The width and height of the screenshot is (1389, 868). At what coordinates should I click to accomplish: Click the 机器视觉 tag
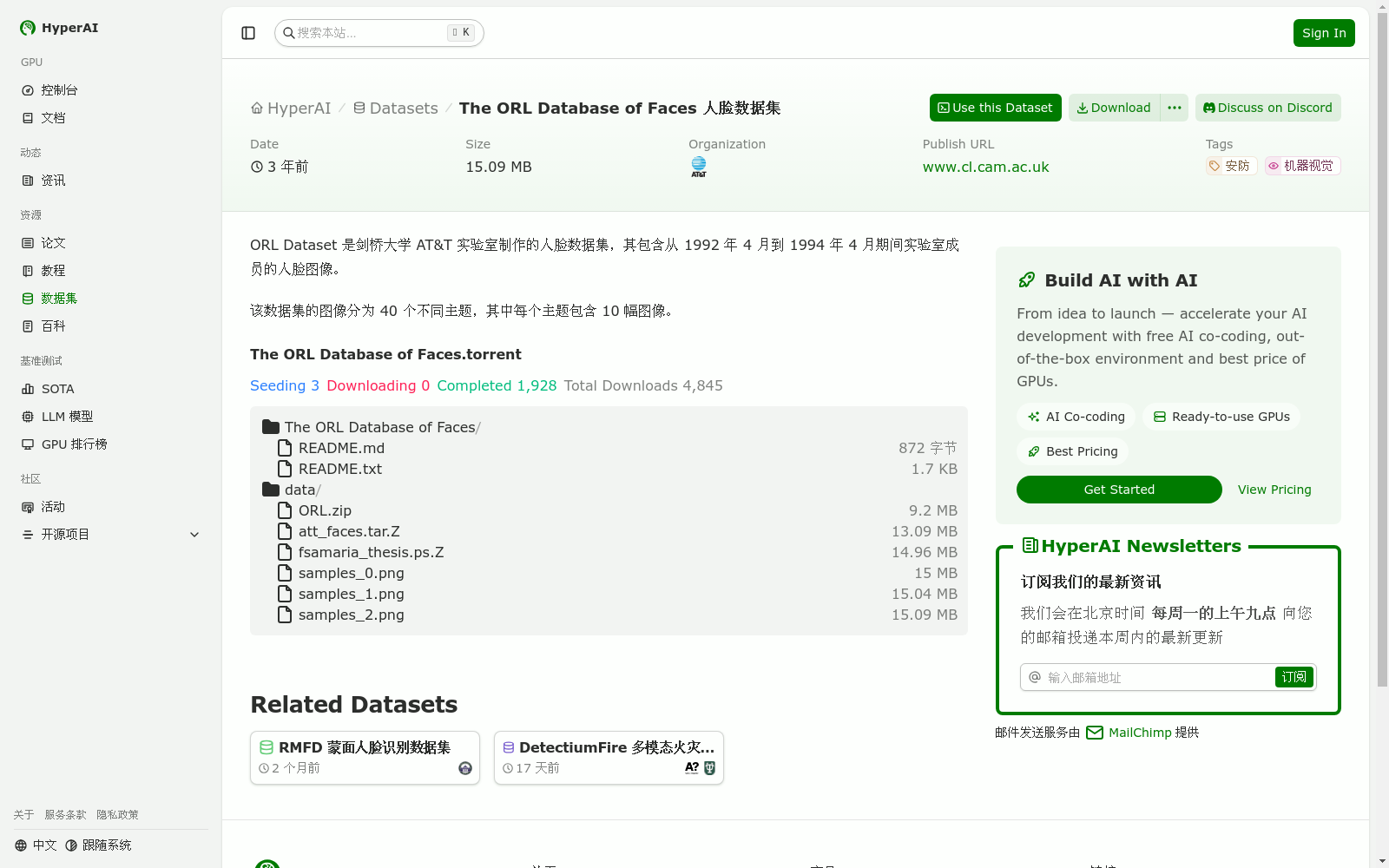(1302, 166)
